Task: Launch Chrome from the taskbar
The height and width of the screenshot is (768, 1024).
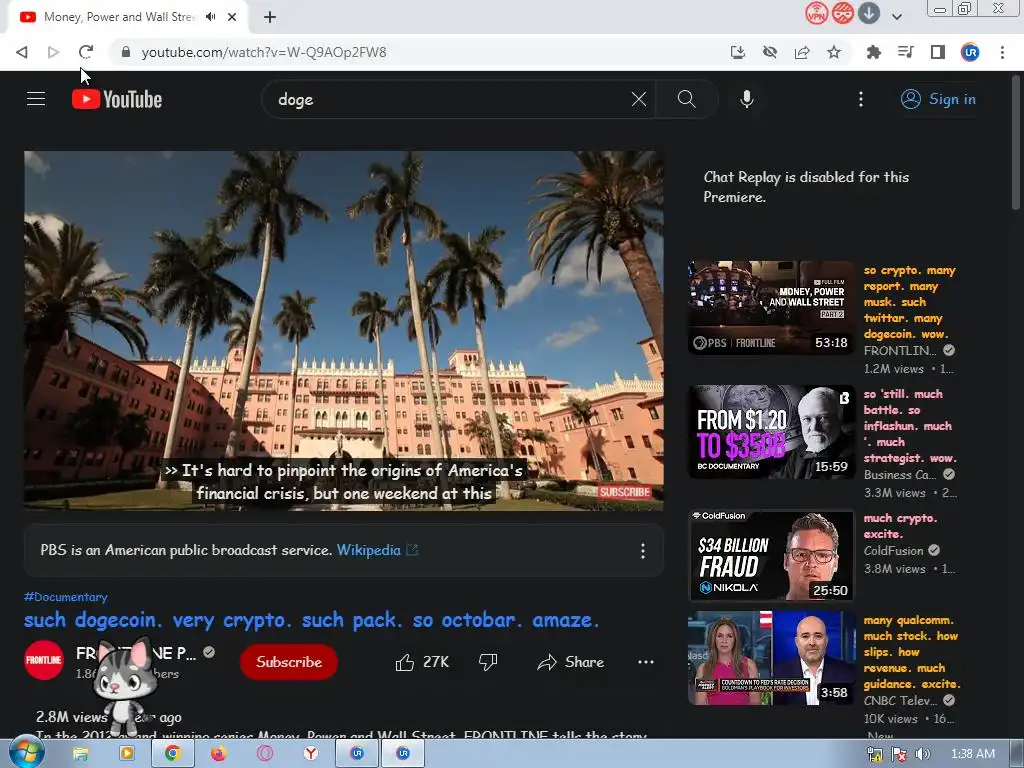Action: 172,754
